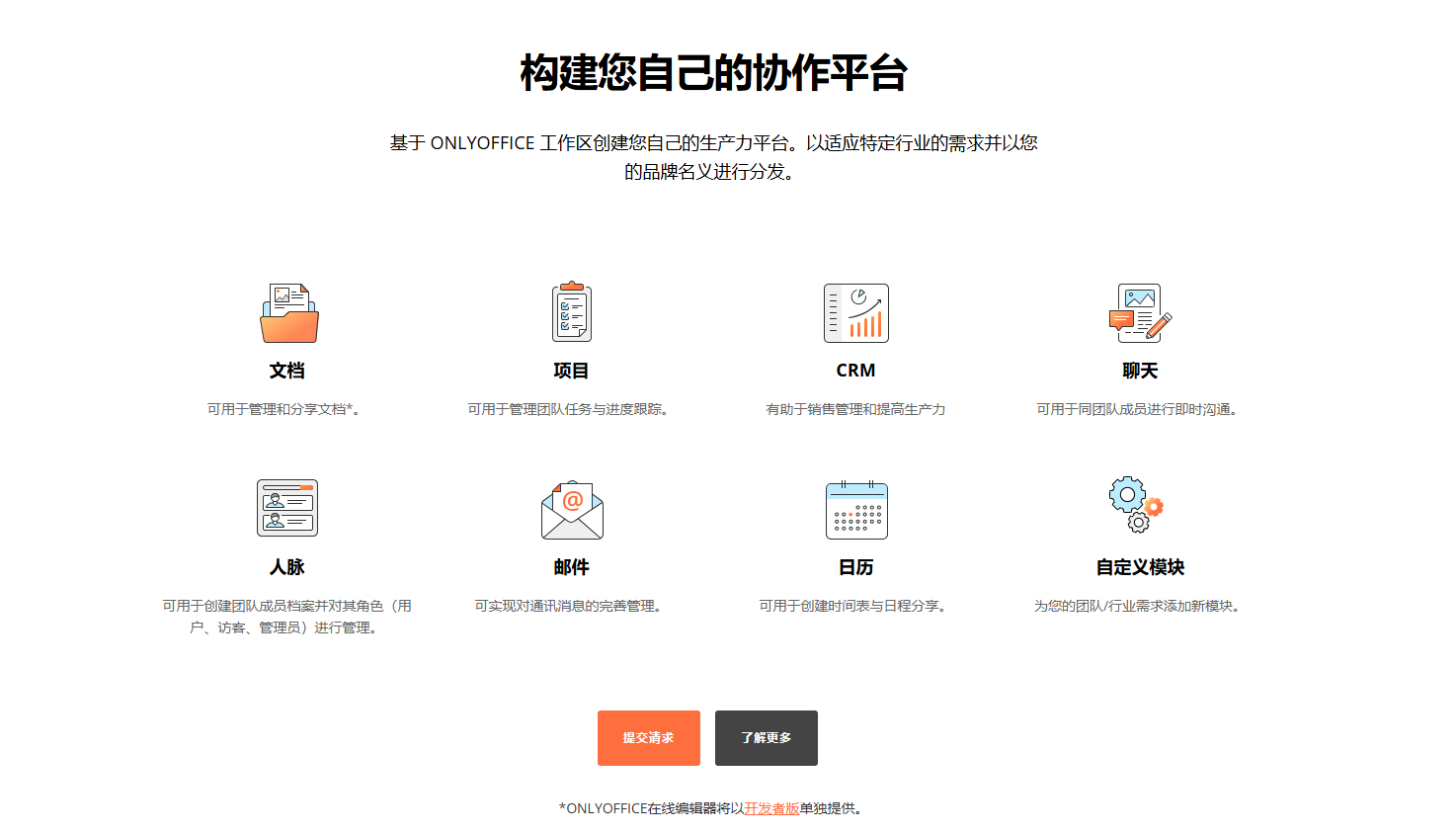The width and height of the screenshot is (1456, 835).
Task: Click the 人脉 description about 团队成员档案
Action: 287,617
